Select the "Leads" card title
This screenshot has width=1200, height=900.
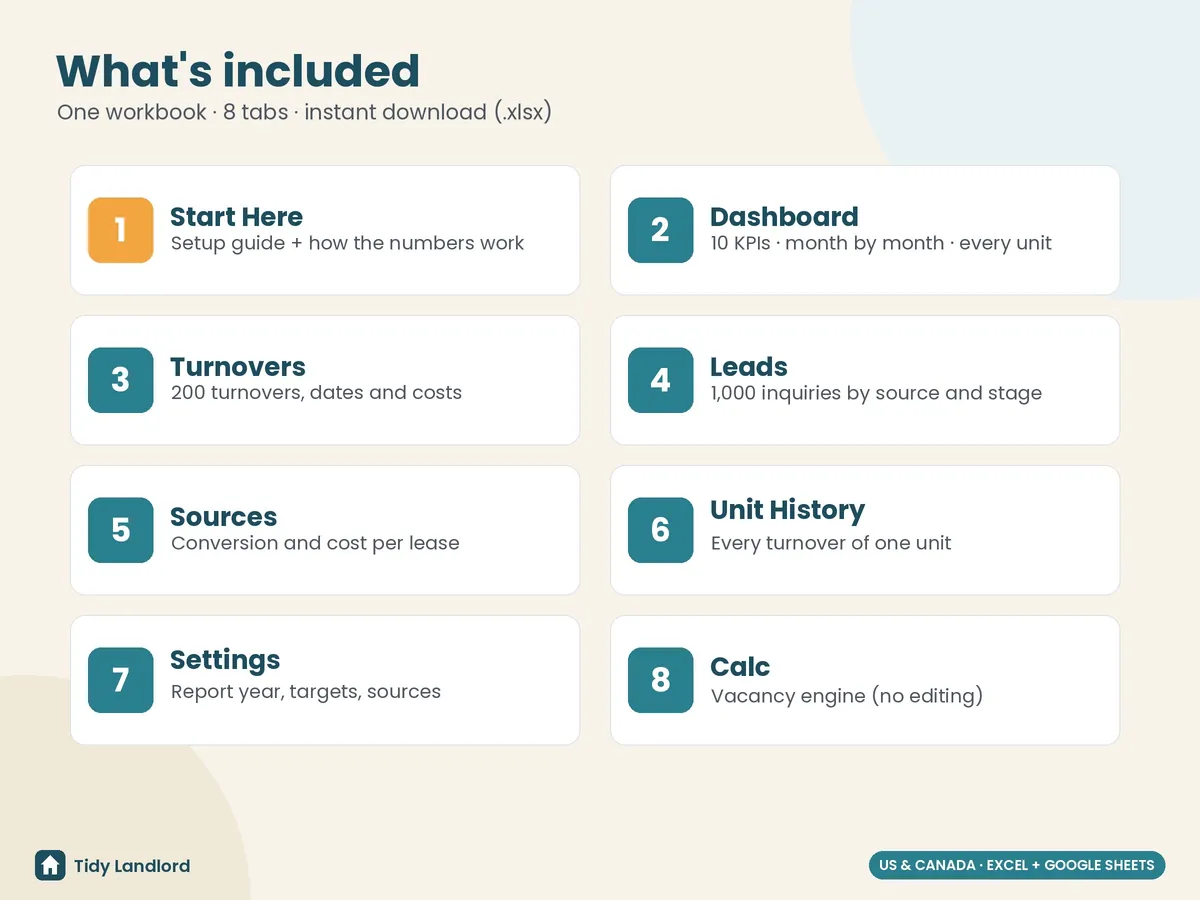click(749, 367)
